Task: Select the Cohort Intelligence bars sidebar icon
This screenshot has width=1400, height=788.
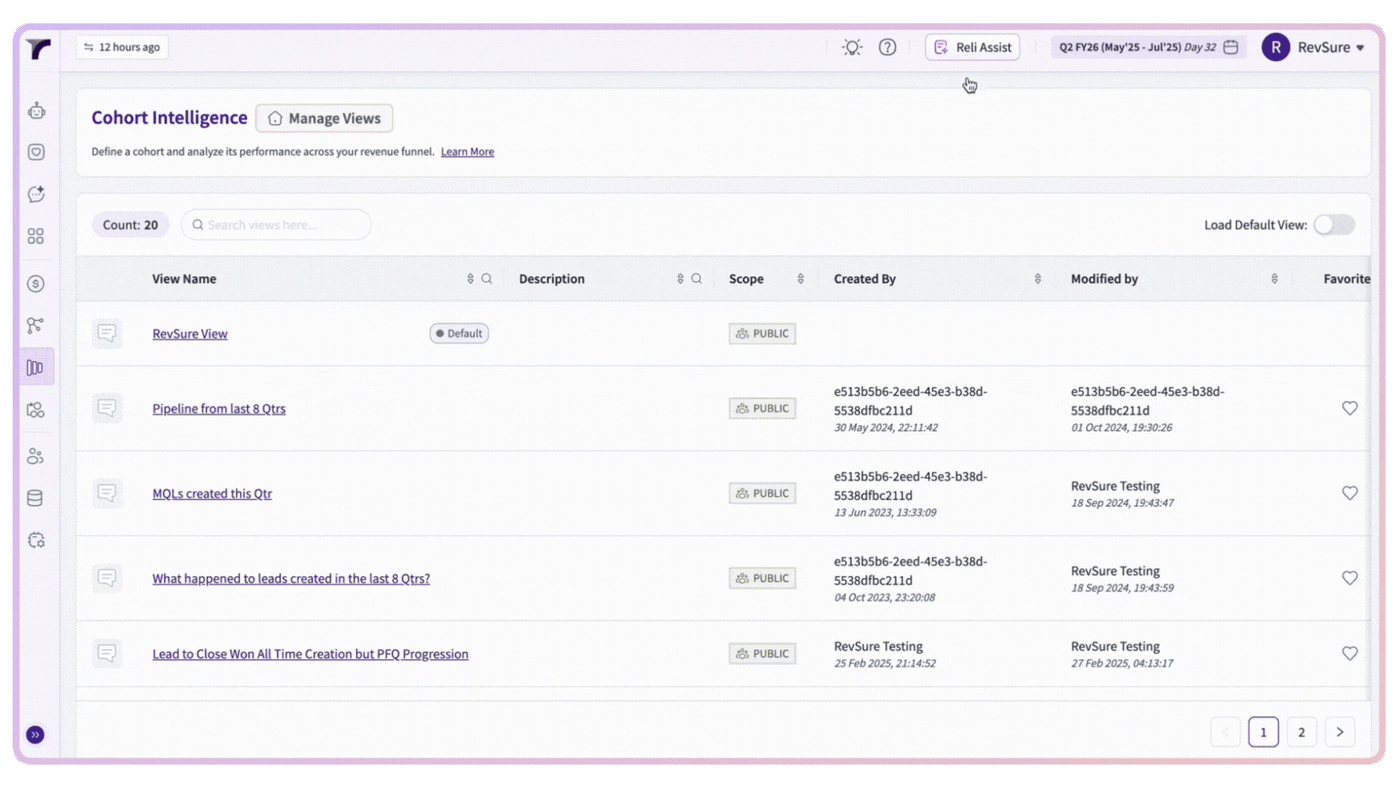Action: point(36,368)
